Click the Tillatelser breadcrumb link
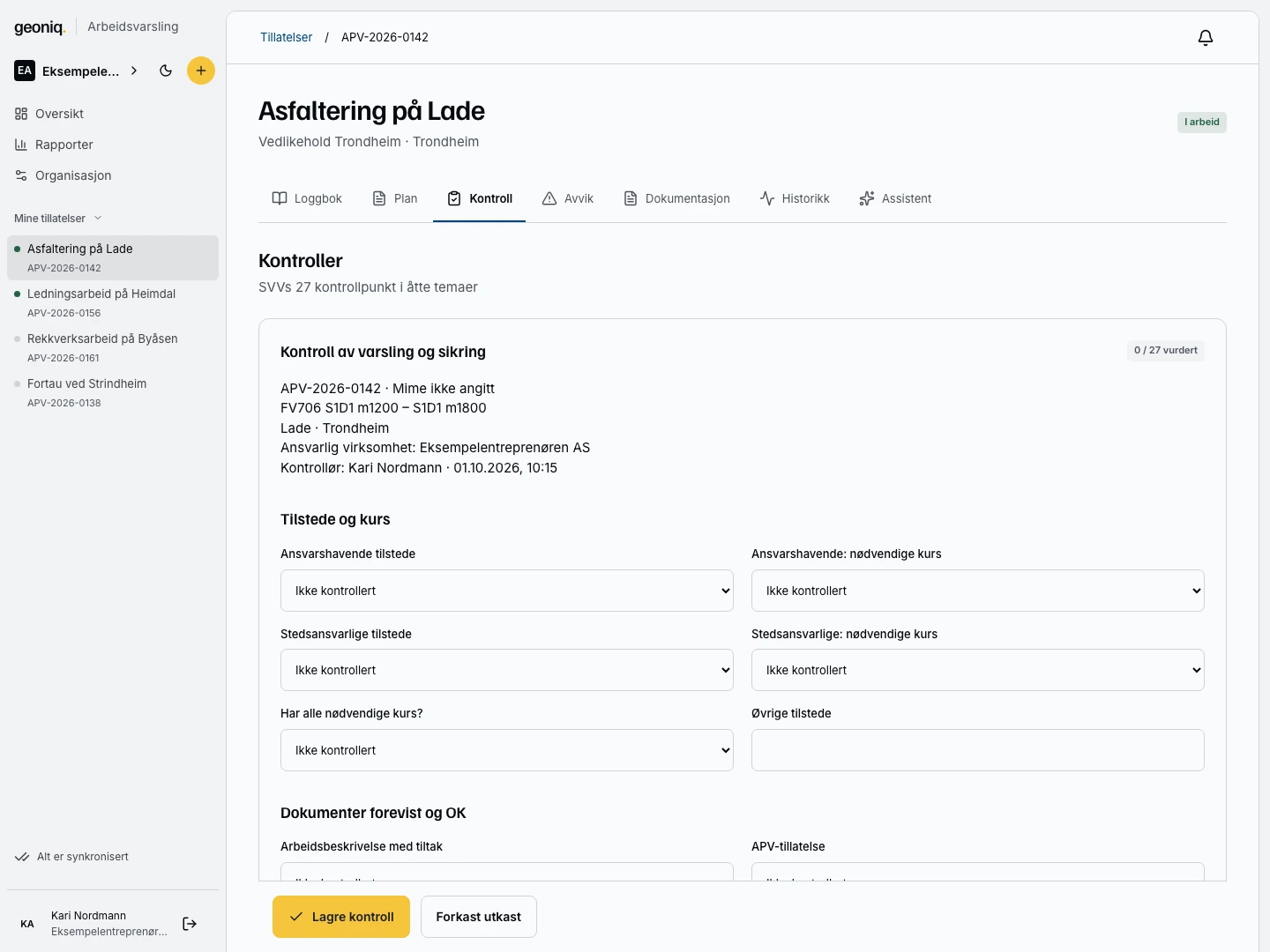 tap(286, 37)
